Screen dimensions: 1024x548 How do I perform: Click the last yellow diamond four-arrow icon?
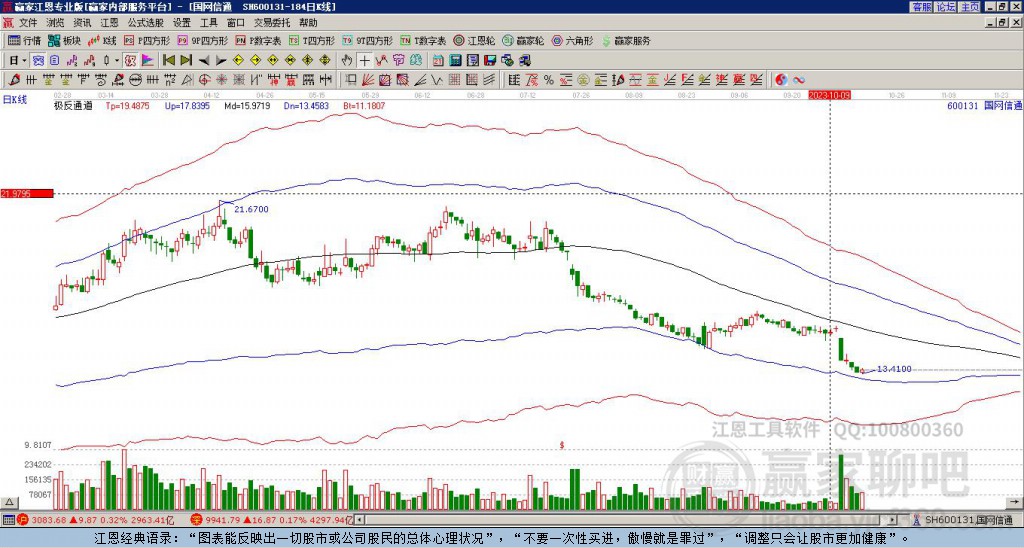point(325,61)
